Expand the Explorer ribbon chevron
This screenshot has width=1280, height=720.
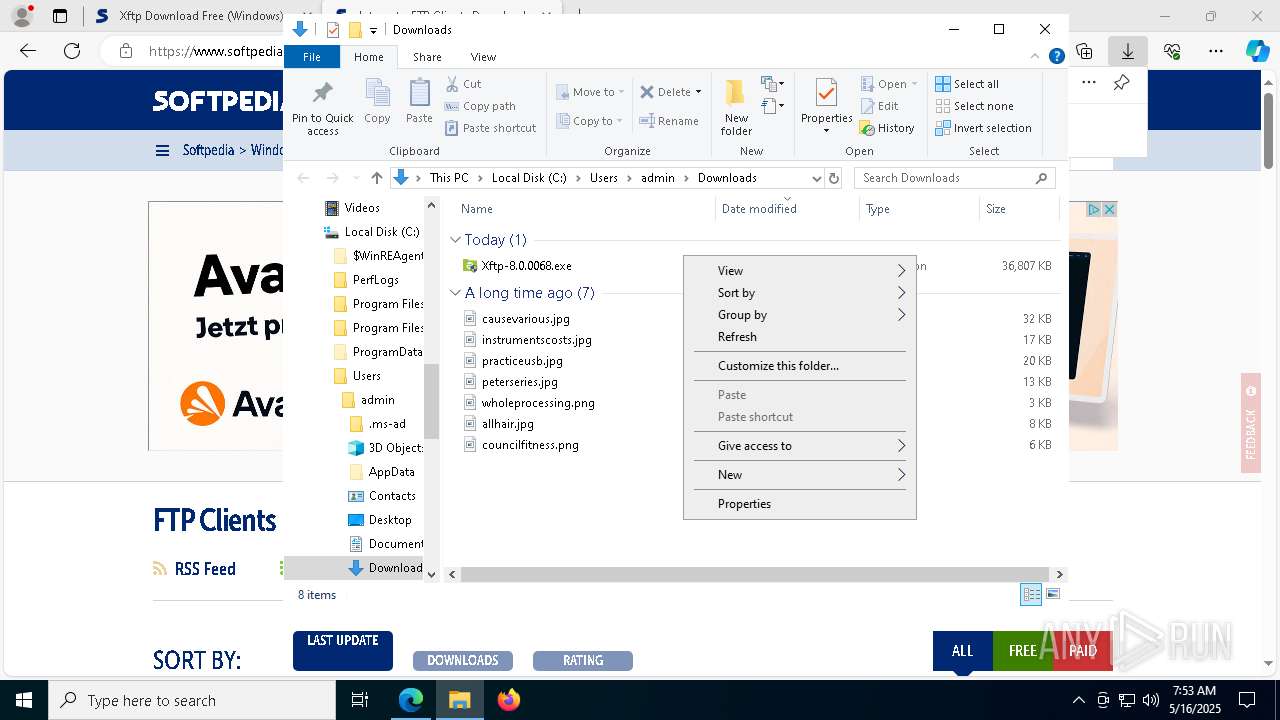[x=1037, y=57]
